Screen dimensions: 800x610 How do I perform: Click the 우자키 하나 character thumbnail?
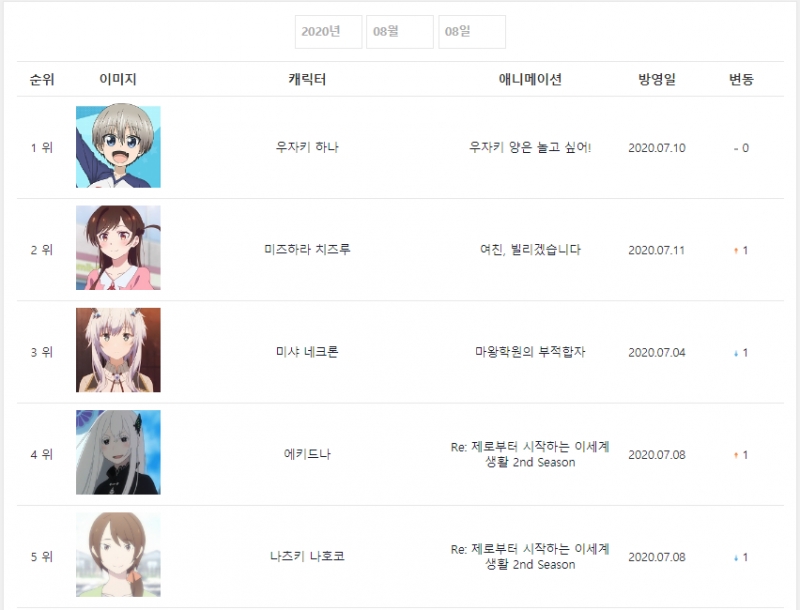click(118, 147)
